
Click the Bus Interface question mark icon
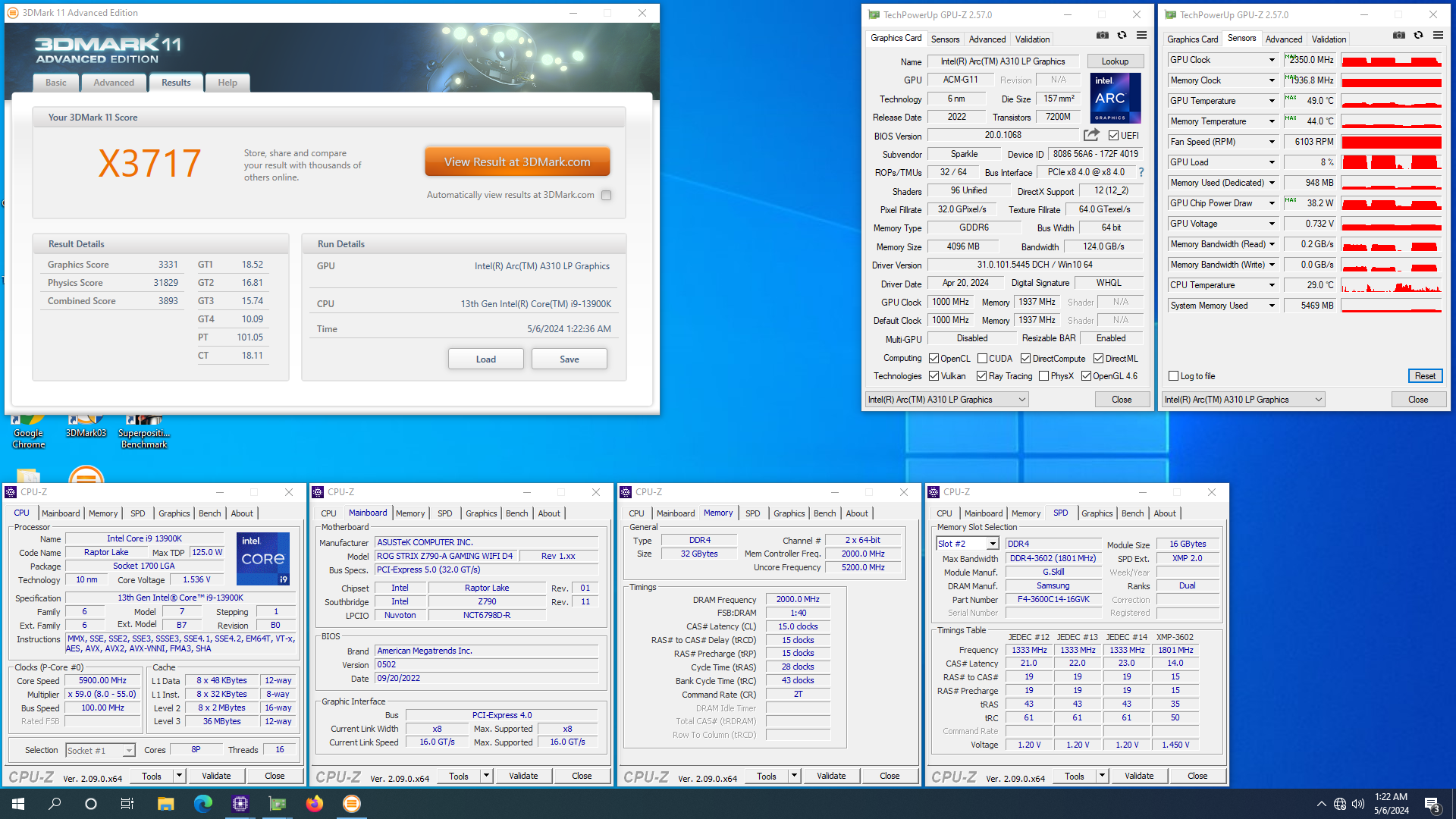point(1141,172)
